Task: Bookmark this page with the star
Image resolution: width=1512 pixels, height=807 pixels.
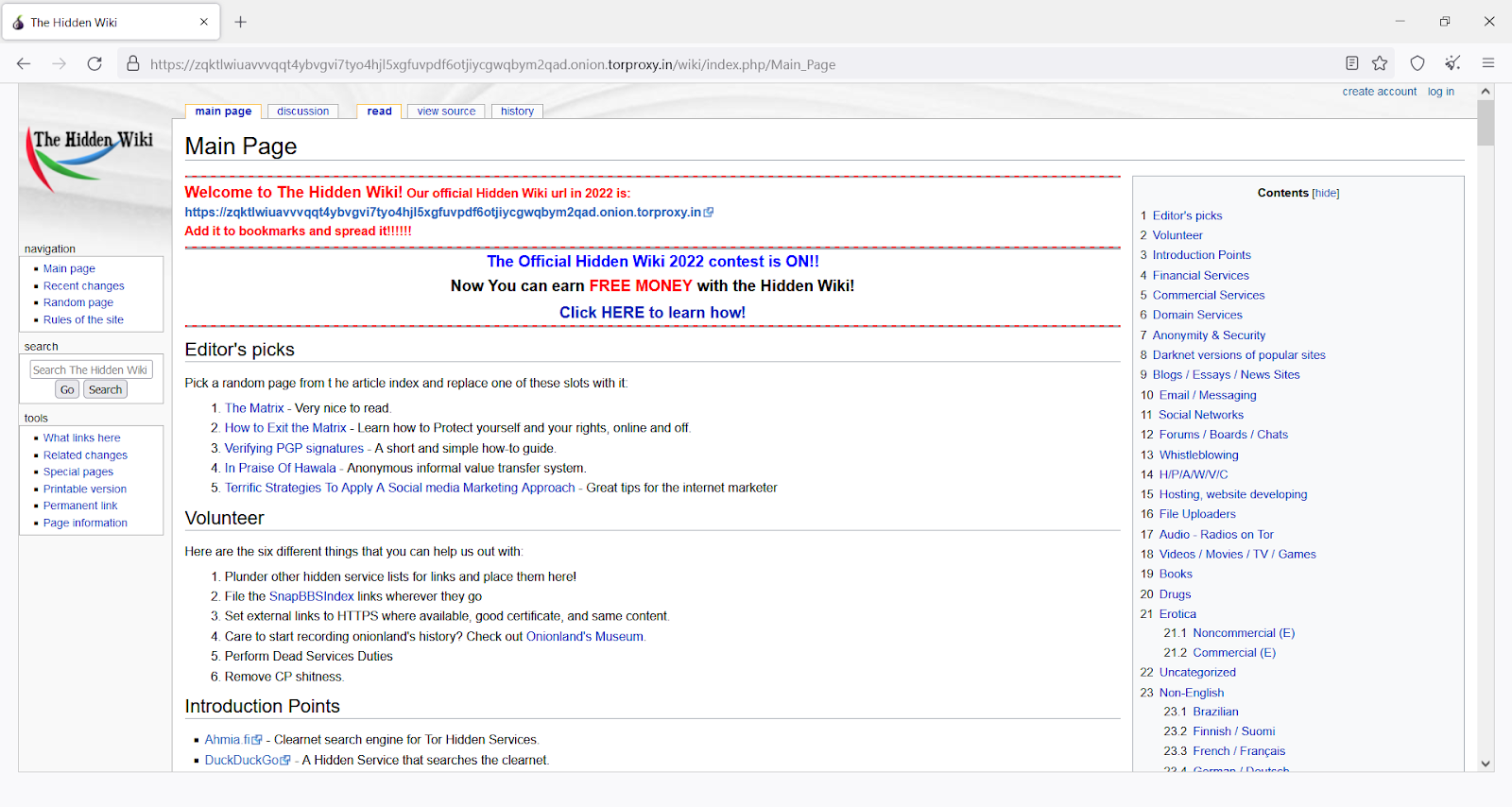Action: point(1381,63)
